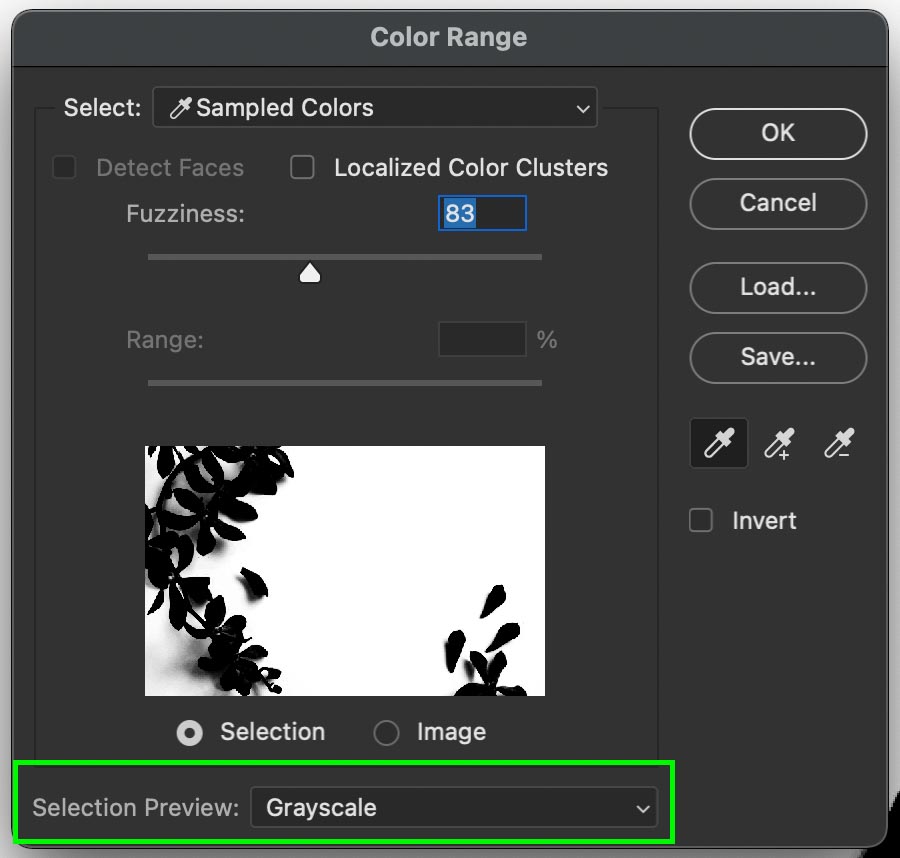
Task: Select the Add to Sample eyedropper
Action: (779, 443)
